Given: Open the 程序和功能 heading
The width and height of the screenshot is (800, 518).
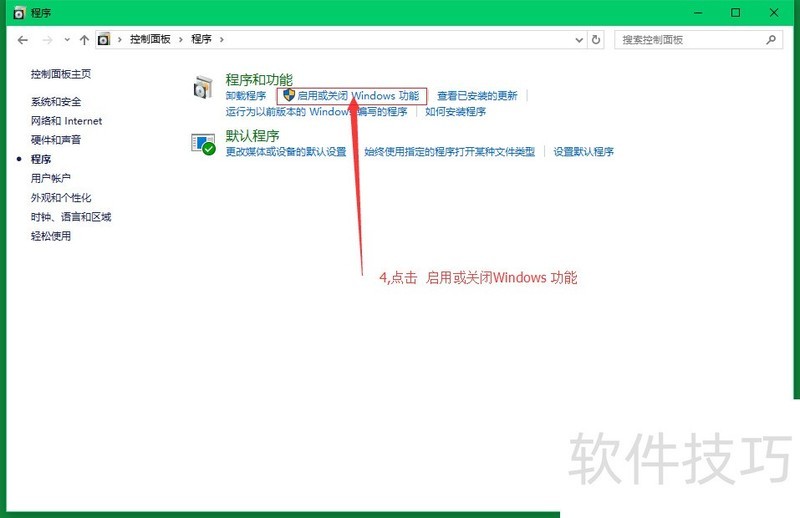Looking at the screenshot, I should coord(259,80).
